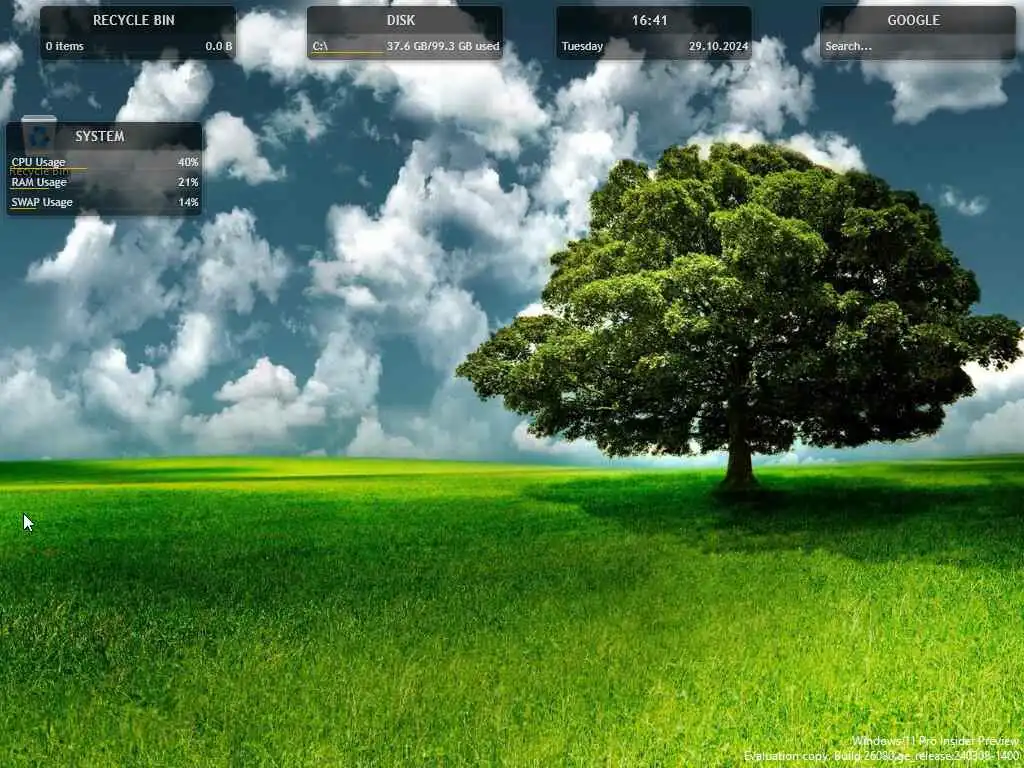
Task: Click the 'SWAP Usage' label
Action: tap(42, 202)
